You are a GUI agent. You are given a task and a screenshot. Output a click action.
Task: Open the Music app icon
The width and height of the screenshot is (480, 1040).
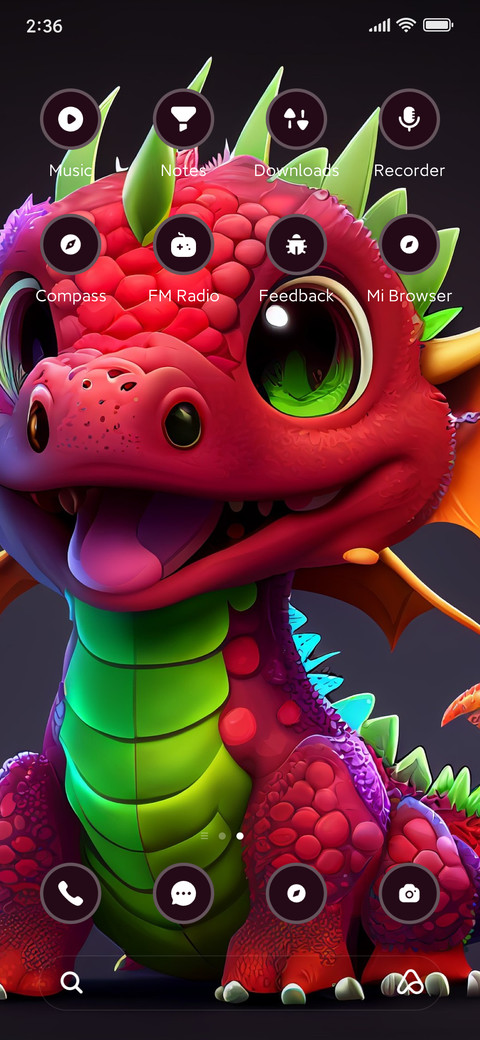coord(71,119)
